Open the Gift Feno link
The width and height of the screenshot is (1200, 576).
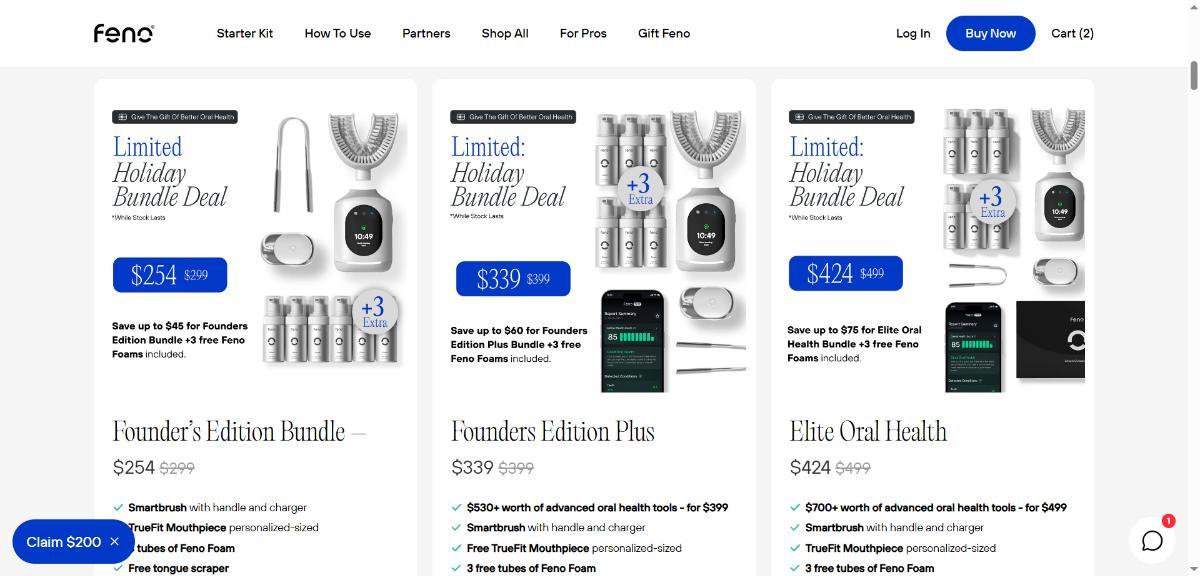(x=664, y=34)
